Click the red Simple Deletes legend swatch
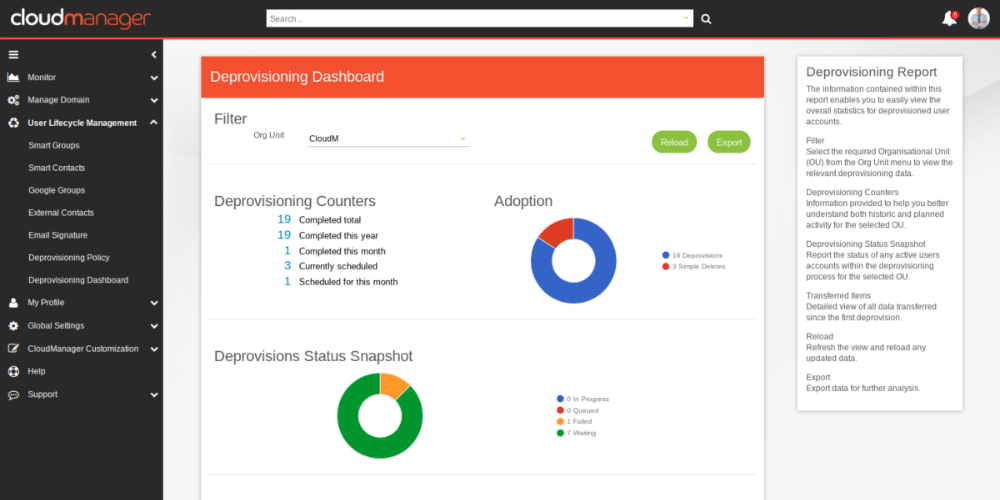This screenshot has width=1000, height=500. coord(666,267)
